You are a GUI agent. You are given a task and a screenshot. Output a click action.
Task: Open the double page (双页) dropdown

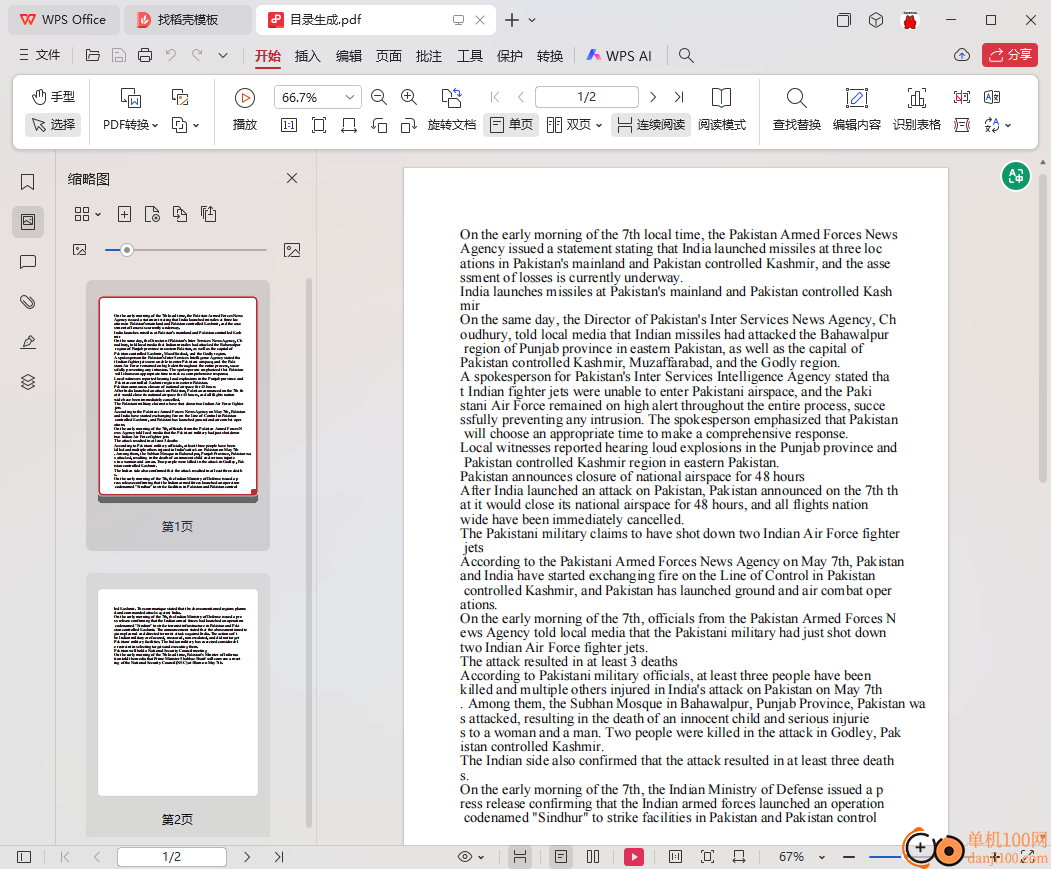point(574,125)
